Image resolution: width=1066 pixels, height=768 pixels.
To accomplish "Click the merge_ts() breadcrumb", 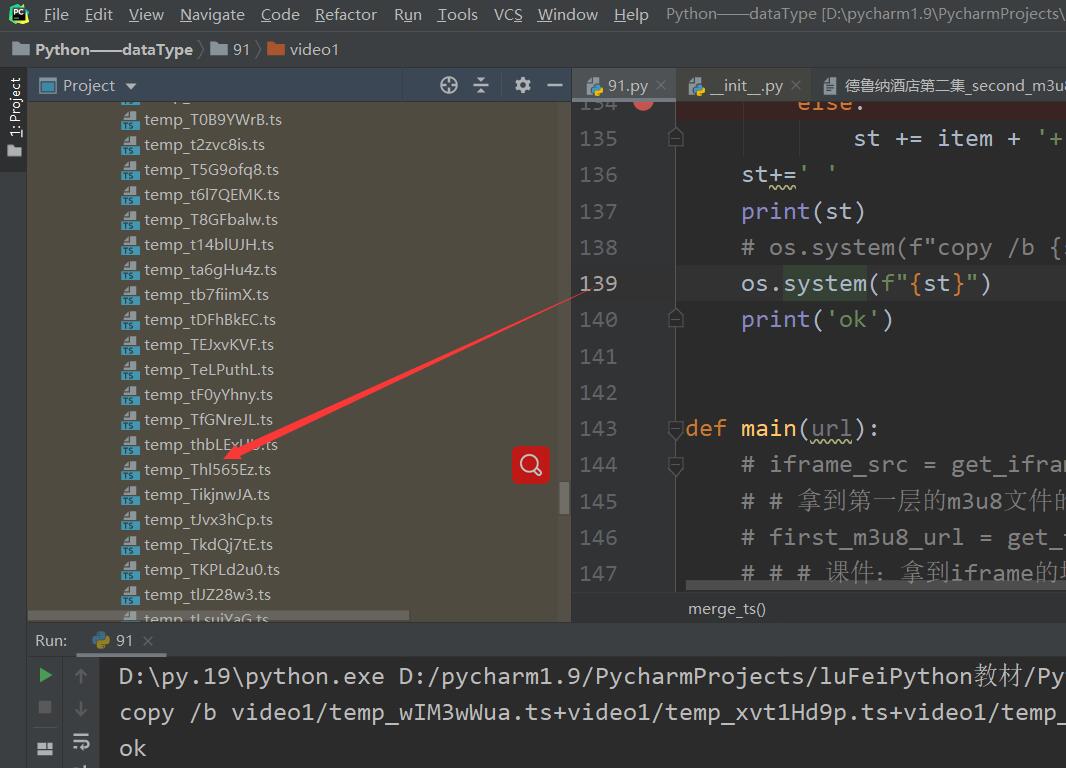I will click(727, 608).
